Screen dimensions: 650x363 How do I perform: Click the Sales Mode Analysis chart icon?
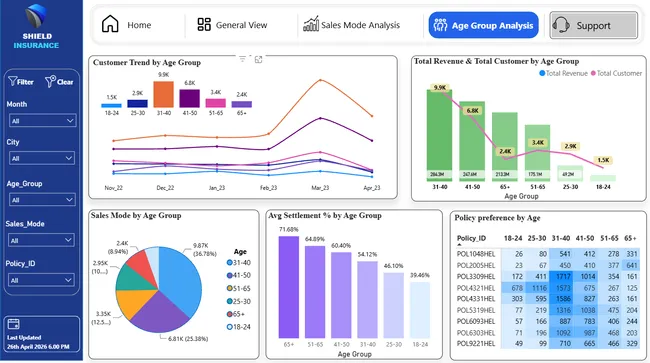(x=311, y=24)
